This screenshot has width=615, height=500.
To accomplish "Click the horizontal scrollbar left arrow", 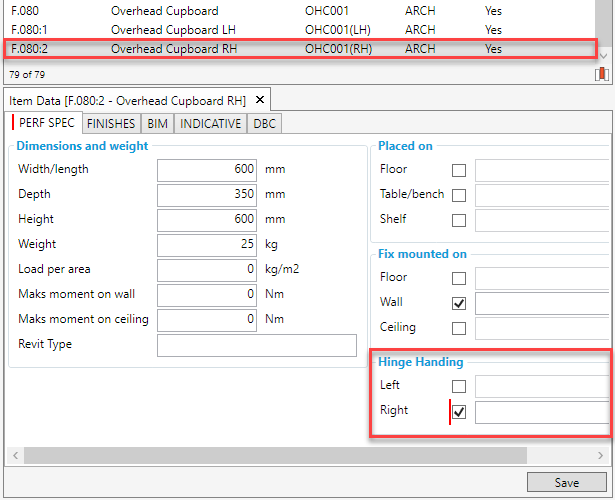I will click(x=13, y=455).
